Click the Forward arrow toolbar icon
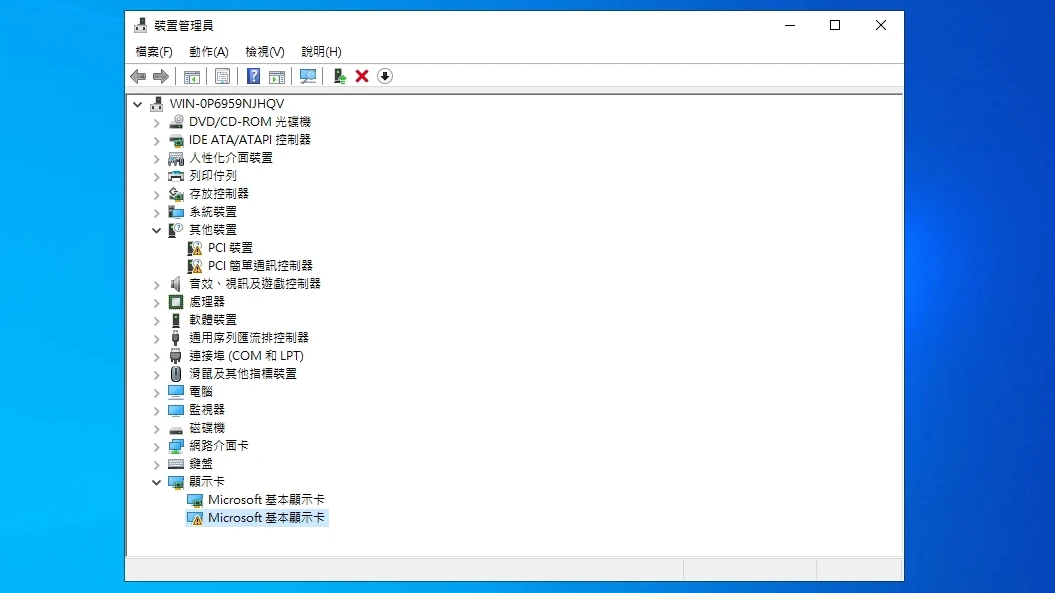This screenshot has width=1055, height=593. pos(161,77)
